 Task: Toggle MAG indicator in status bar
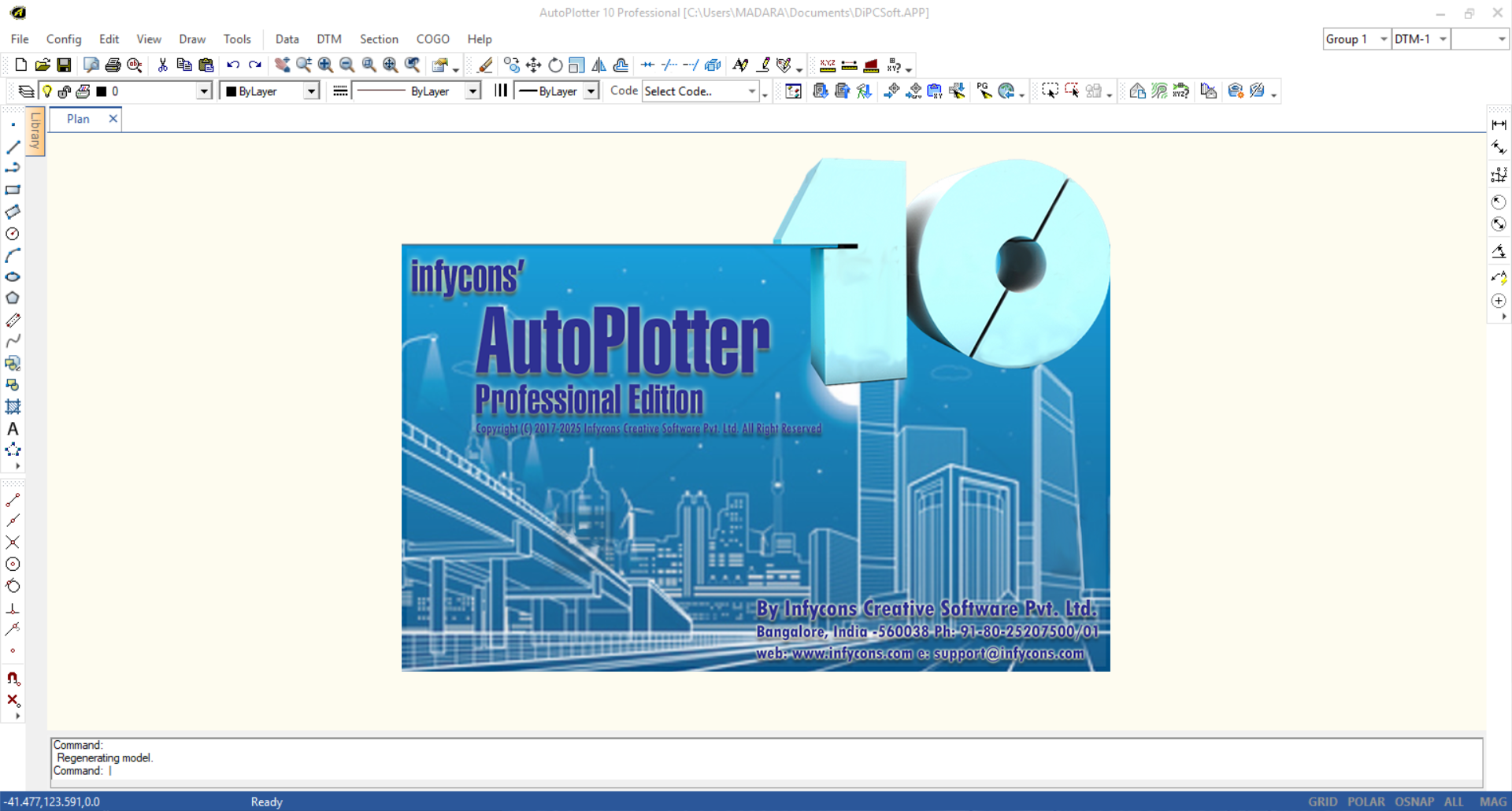[1493, 802]
